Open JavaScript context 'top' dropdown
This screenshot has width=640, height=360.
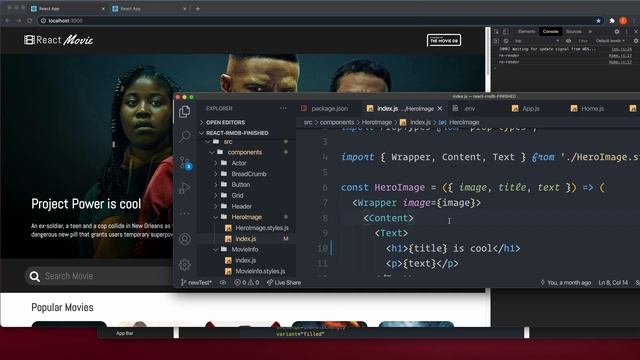coord(537,41)
